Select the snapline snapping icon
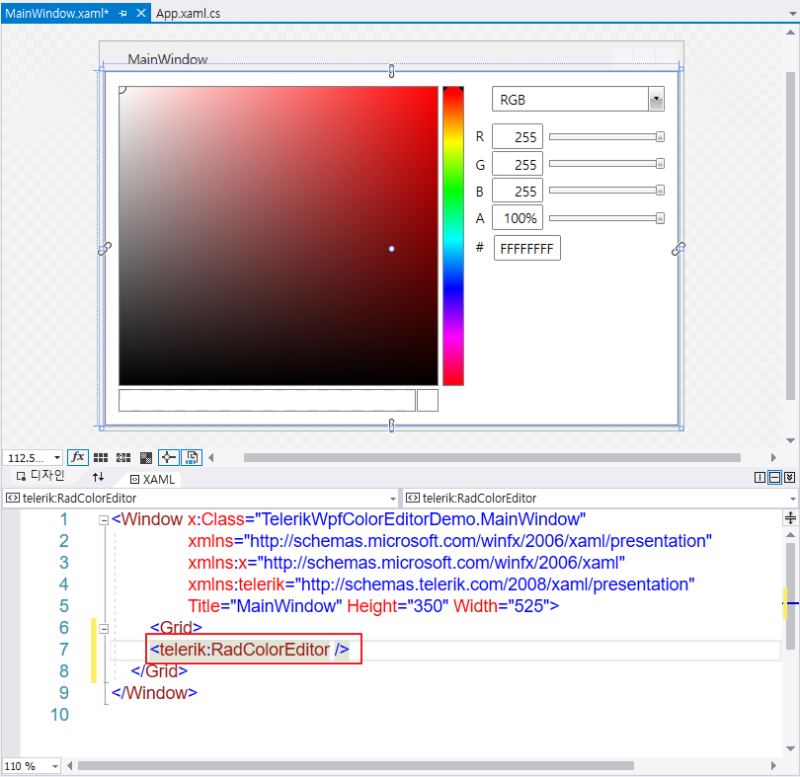The width and height of the screenshot is (800, 777). click(x=168, y=457)
